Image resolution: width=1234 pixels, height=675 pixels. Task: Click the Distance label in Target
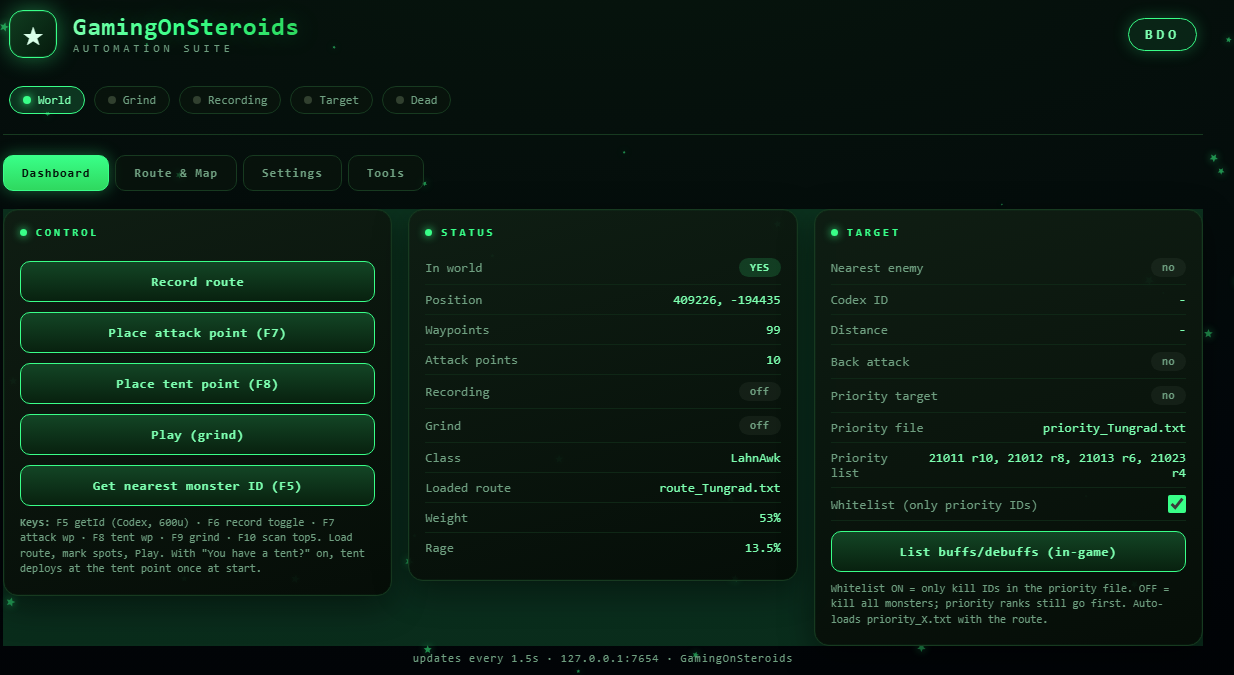(859, 330)
